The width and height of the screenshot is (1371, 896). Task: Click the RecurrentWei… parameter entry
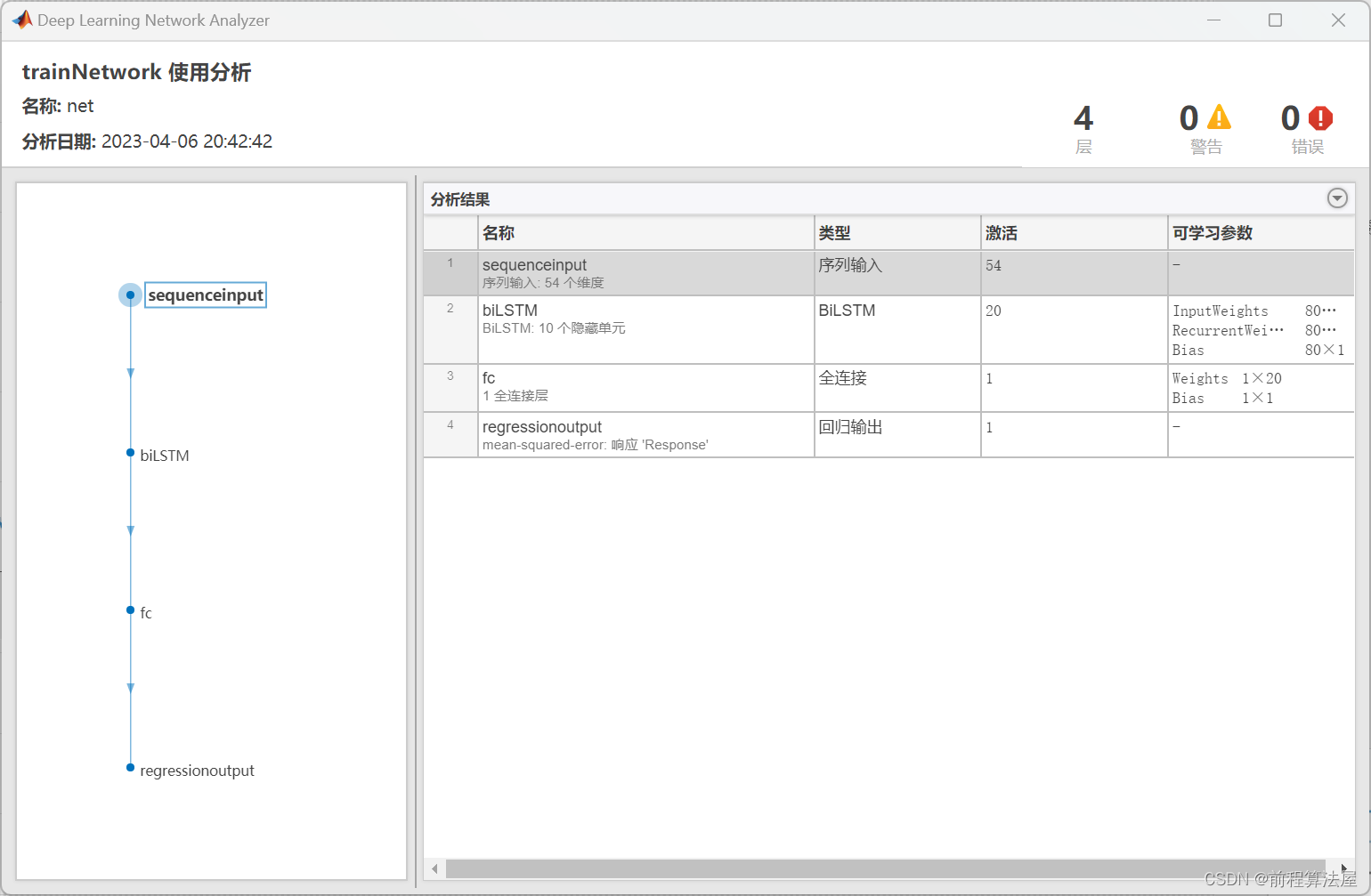click(1254, 330)
